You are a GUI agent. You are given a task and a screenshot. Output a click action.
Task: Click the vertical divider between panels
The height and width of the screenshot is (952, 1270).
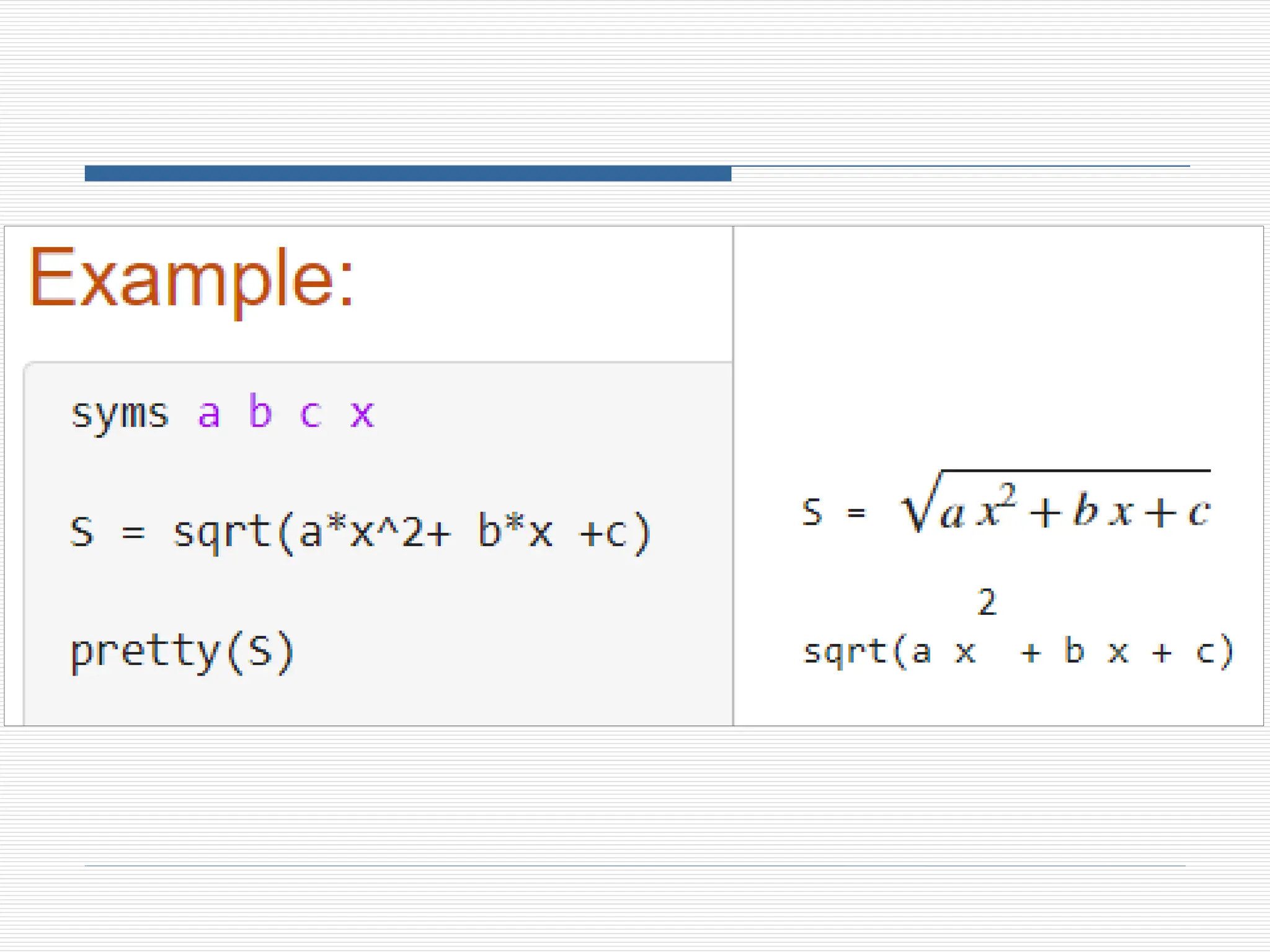733,475
